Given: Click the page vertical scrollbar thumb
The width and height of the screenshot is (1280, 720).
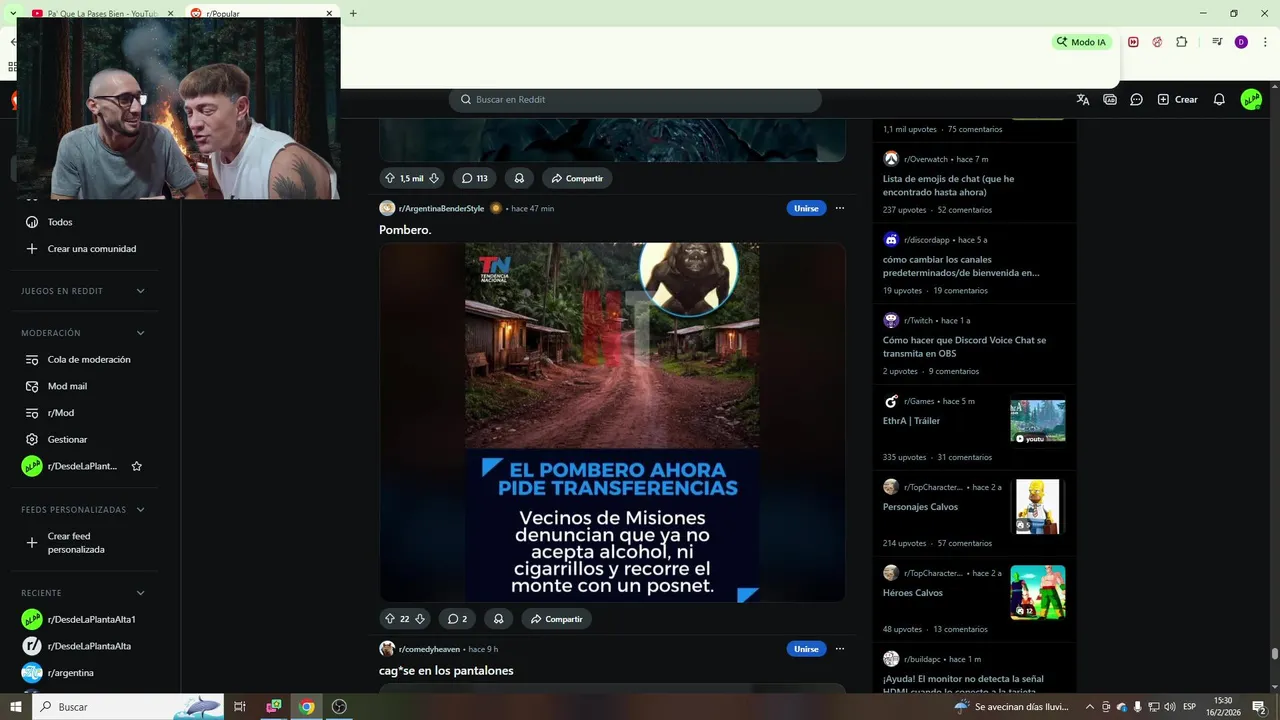Looking at the screenshot, I should coord(1274,654).
